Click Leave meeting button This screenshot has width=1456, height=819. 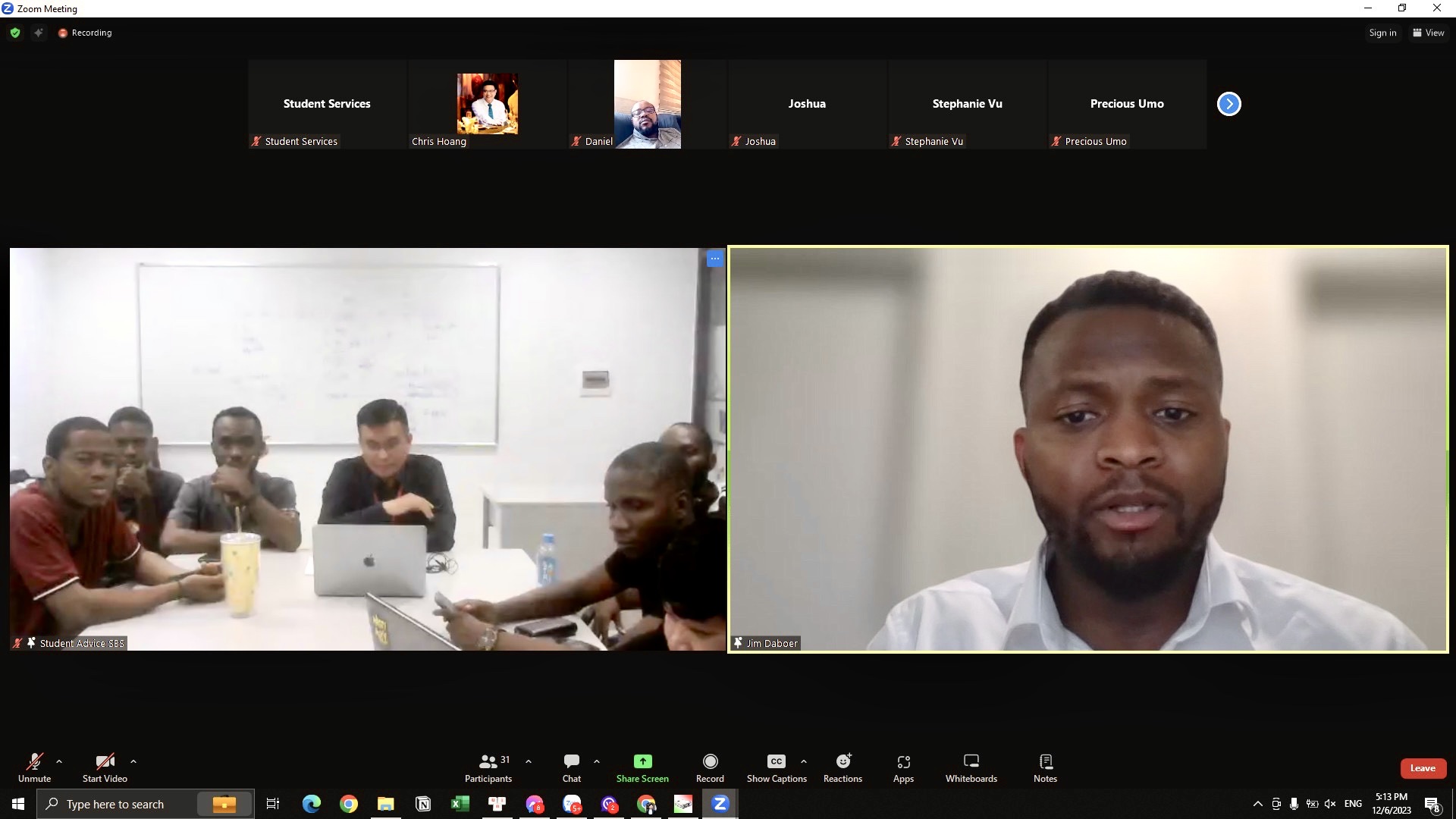tap(1422, 768)
